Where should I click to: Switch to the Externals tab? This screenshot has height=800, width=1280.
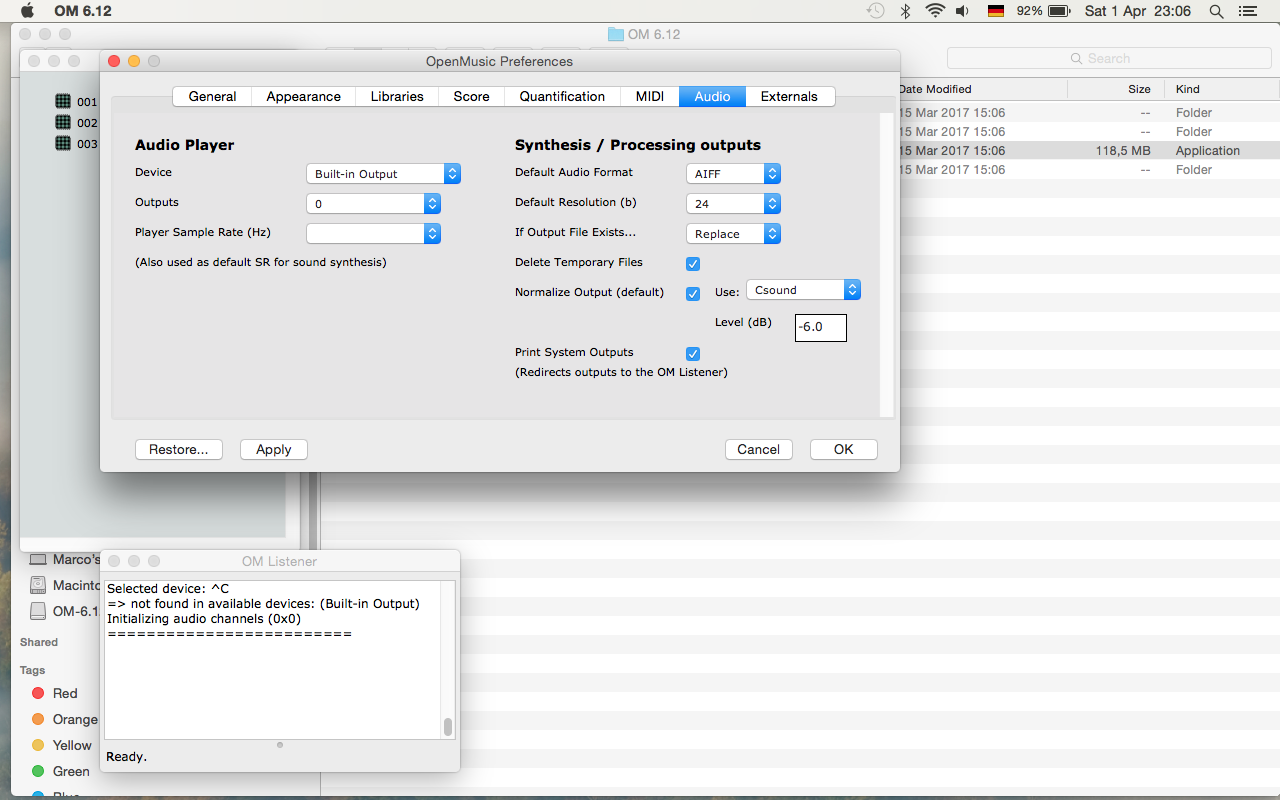coord(789,96)
